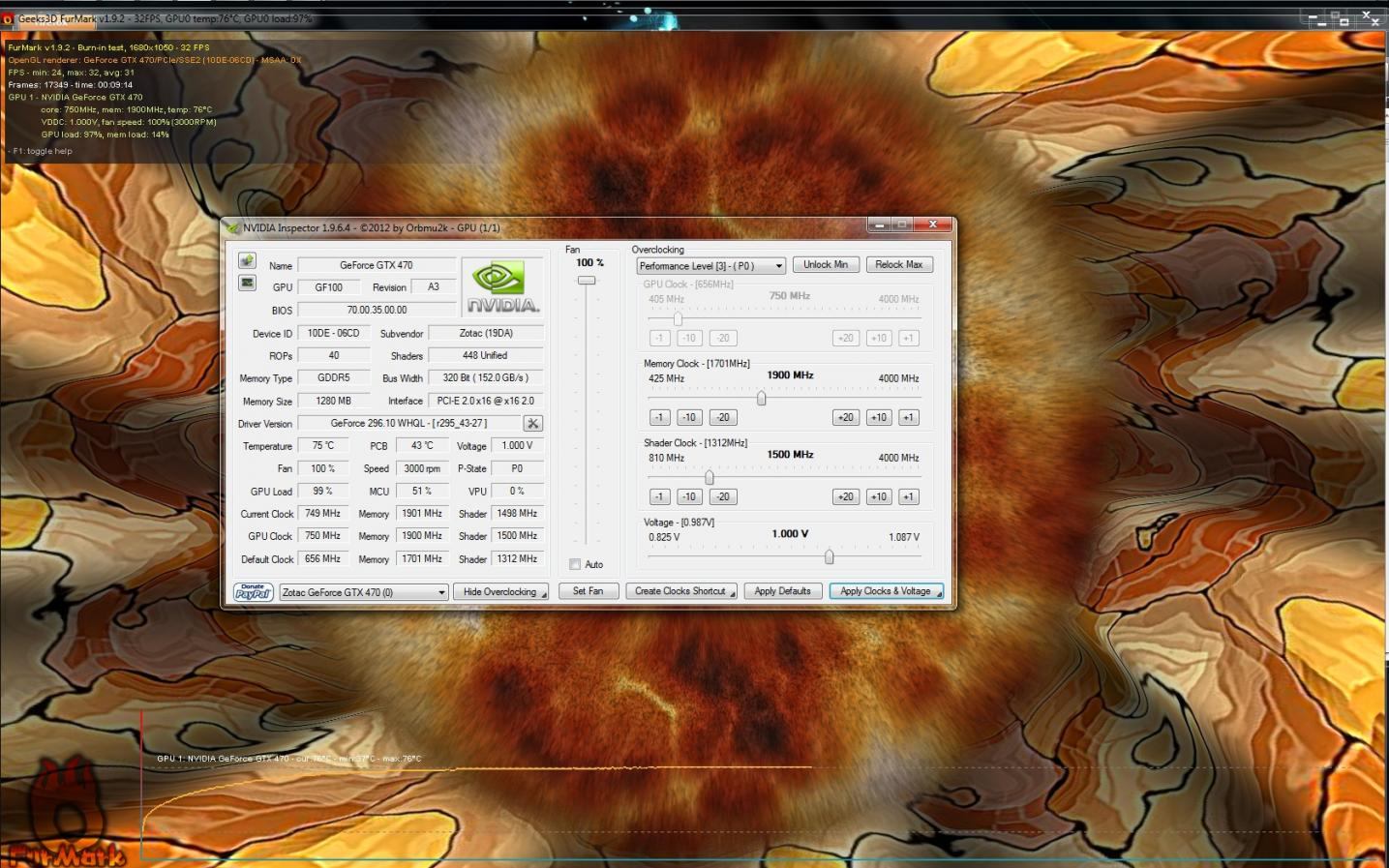
Task: Open driver profile settings wrench icon
Action: tap(532, 424)
